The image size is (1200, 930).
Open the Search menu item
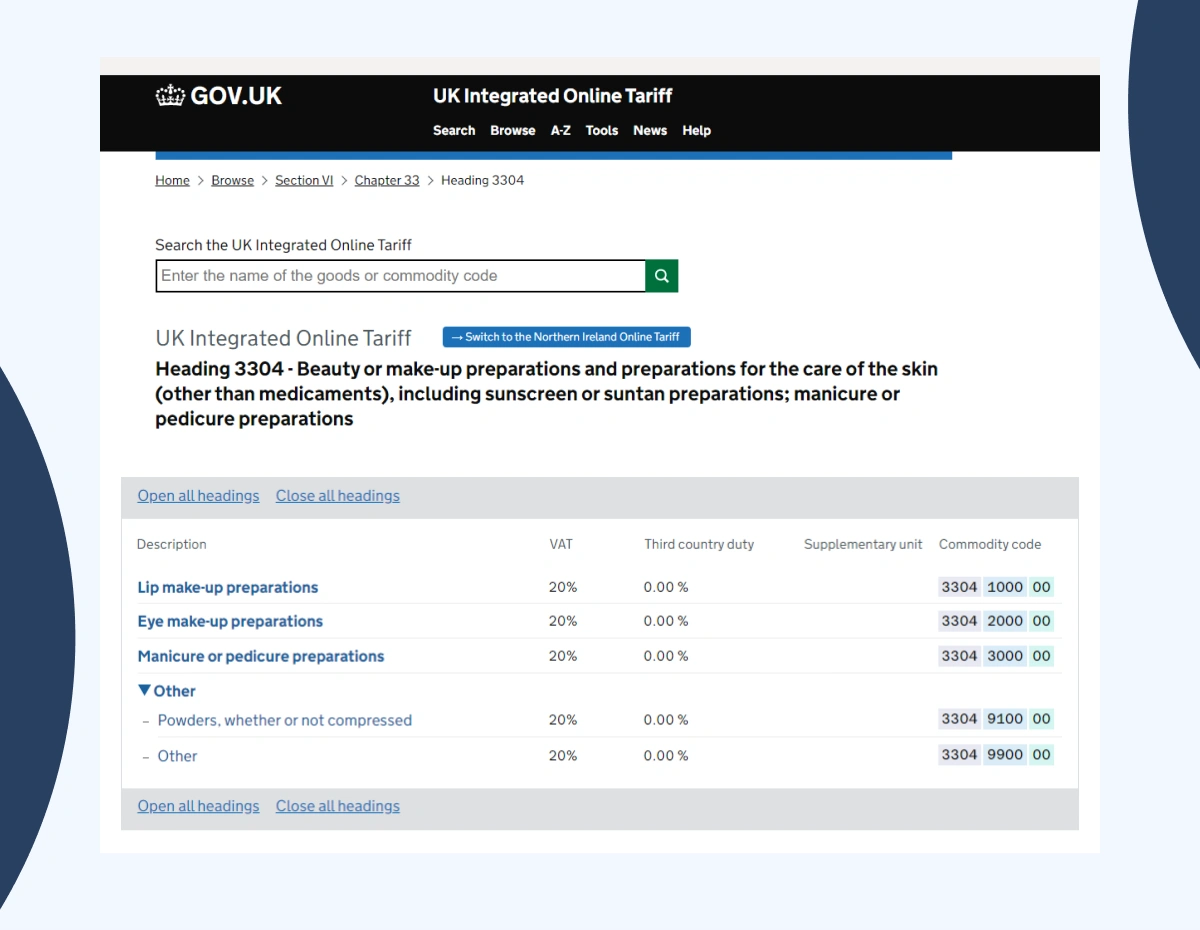pyautogui.click(x=454, y=130)
